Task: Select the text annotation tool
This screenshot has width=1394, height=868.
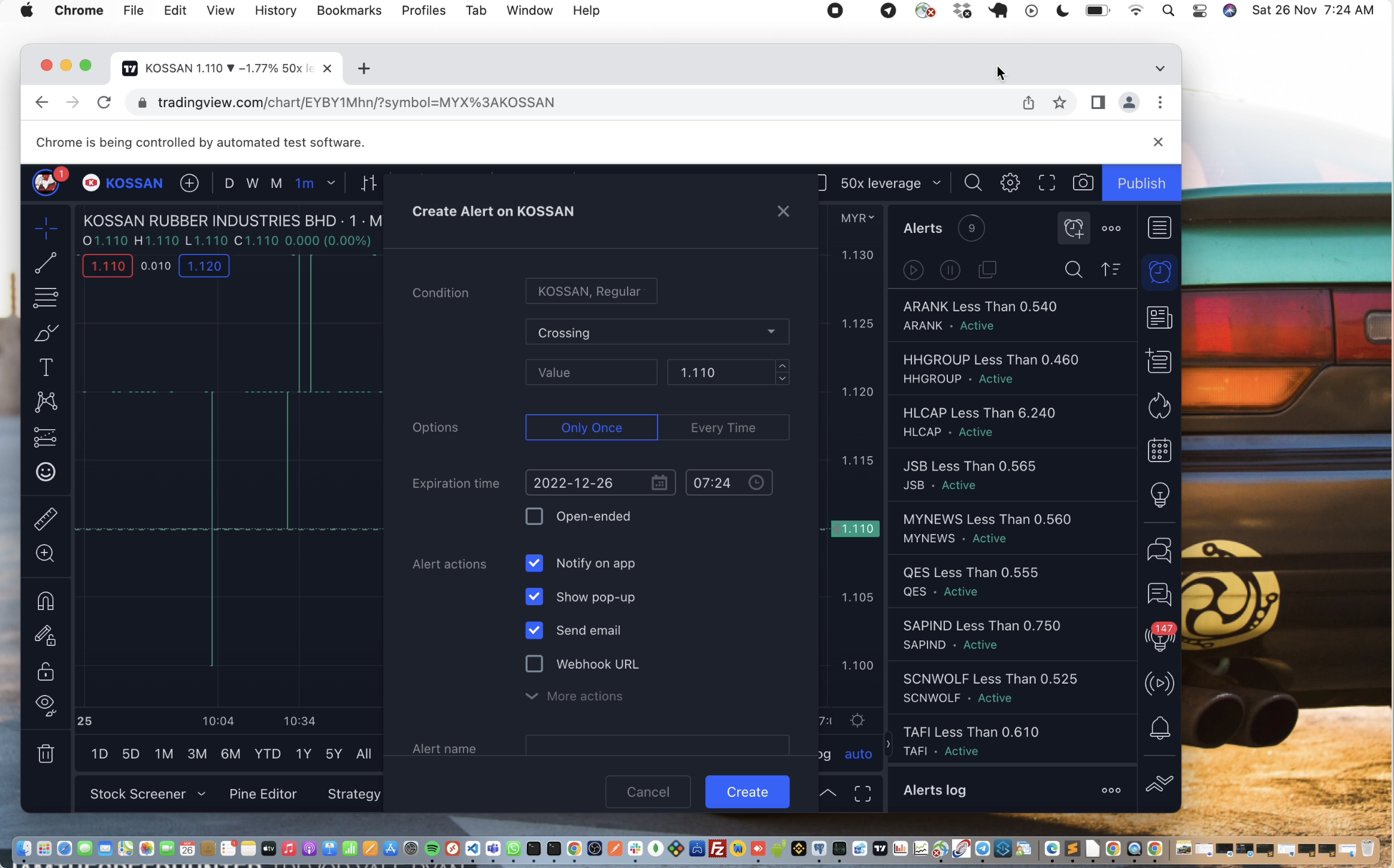Action: click(x=46, y=367)
